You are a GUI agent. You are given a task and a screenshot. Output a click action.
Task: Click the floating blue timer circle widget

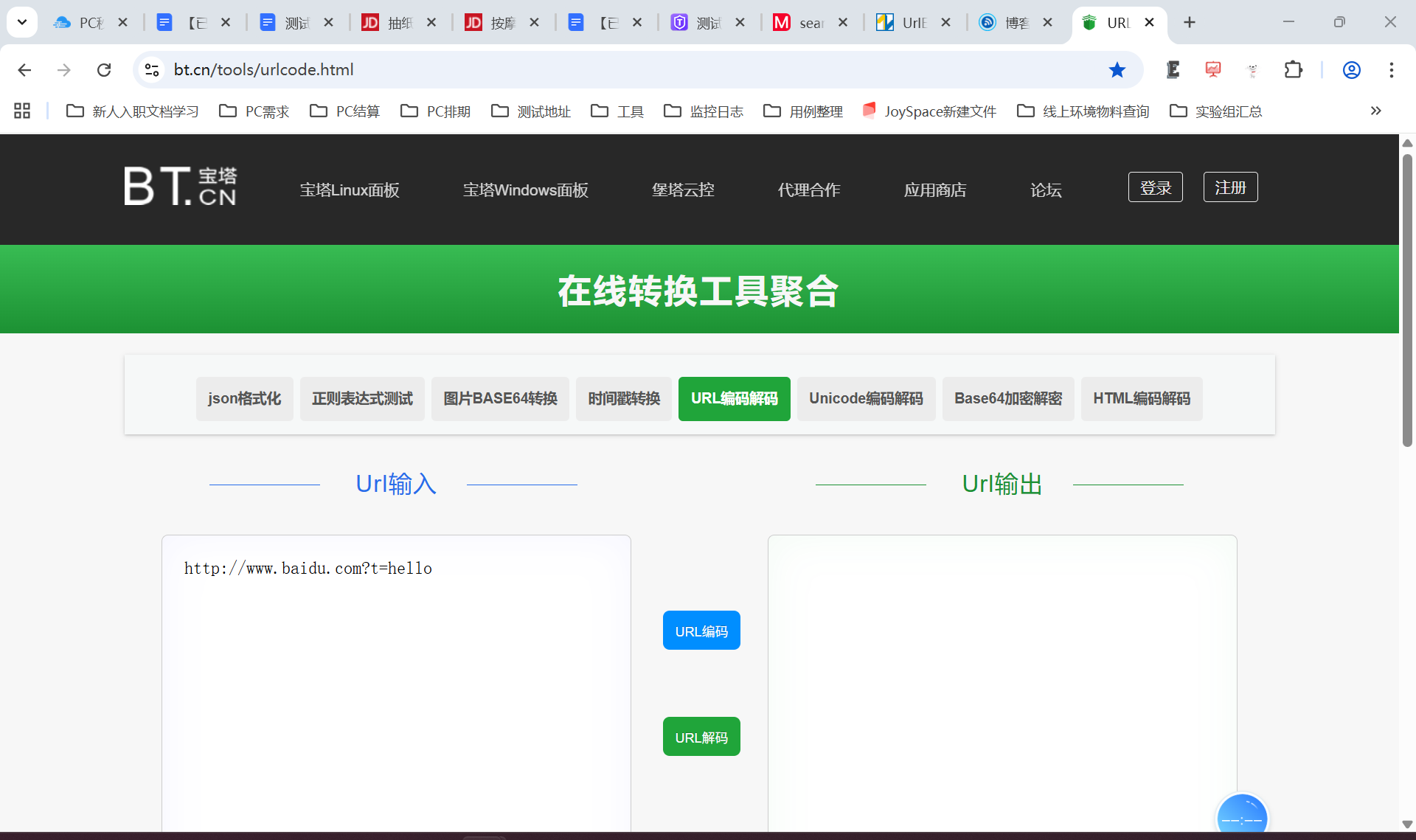(1242, 817)
